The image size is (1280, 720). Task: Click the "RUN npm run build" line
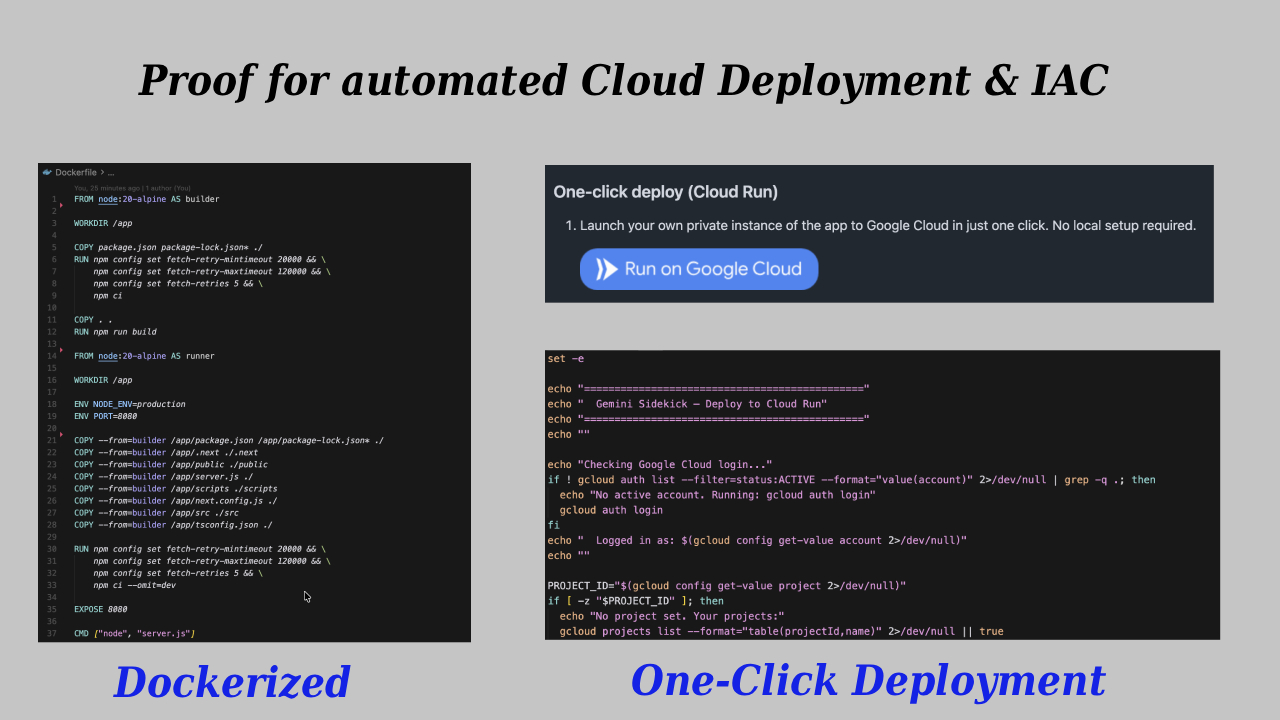[115, 332]
